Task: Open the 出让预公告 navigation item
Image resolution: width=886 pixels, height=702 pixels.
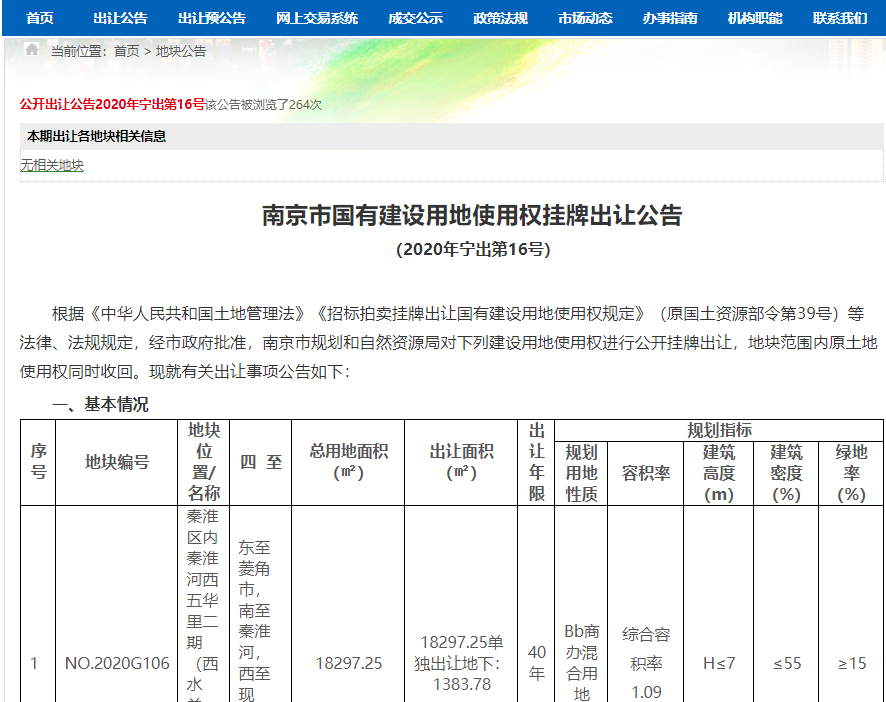Action: tap(212, 18)
